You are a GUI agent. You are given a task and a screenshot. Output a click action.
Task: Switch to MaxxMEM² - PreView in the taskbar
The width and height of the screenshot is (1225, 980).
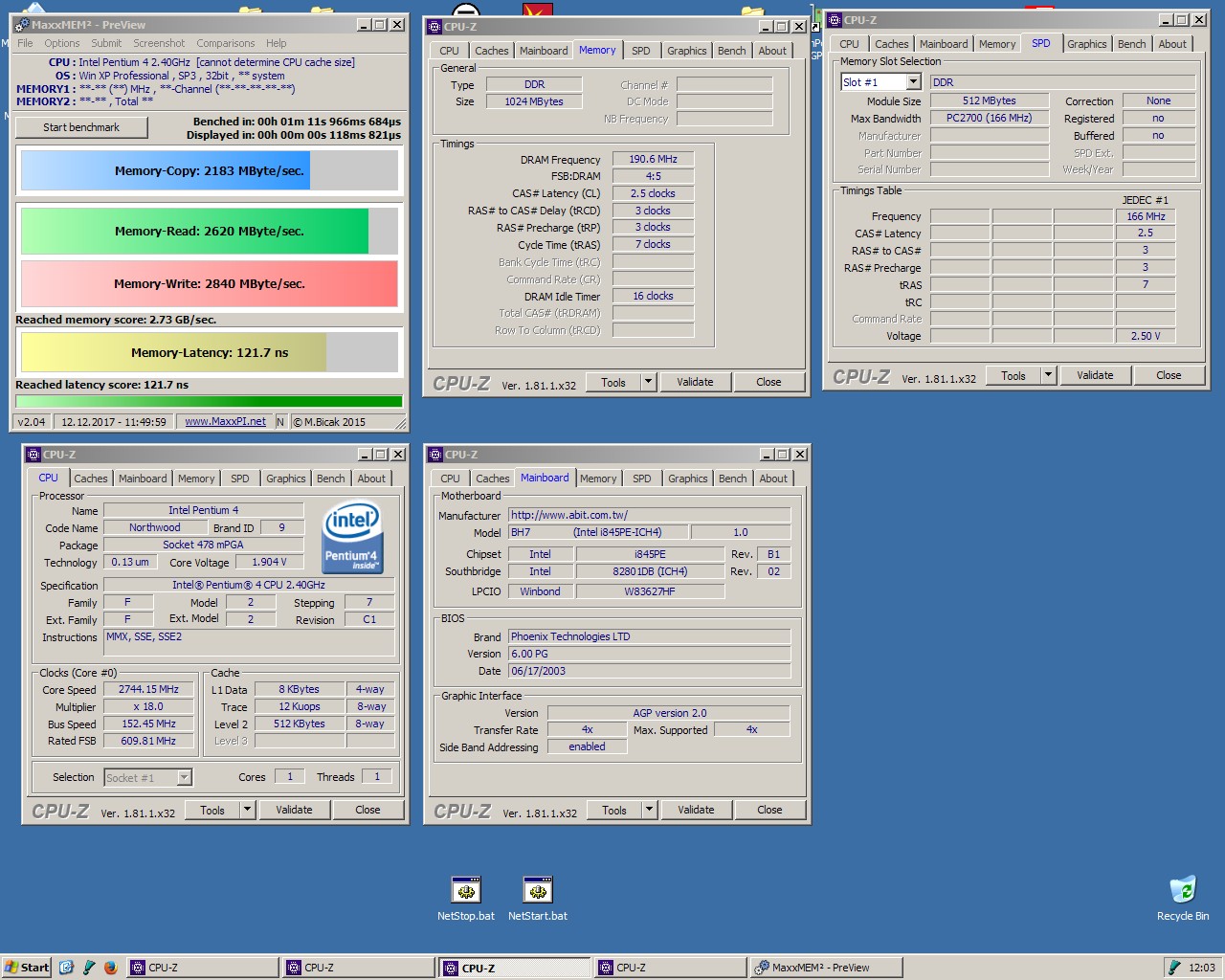point(825,968)
